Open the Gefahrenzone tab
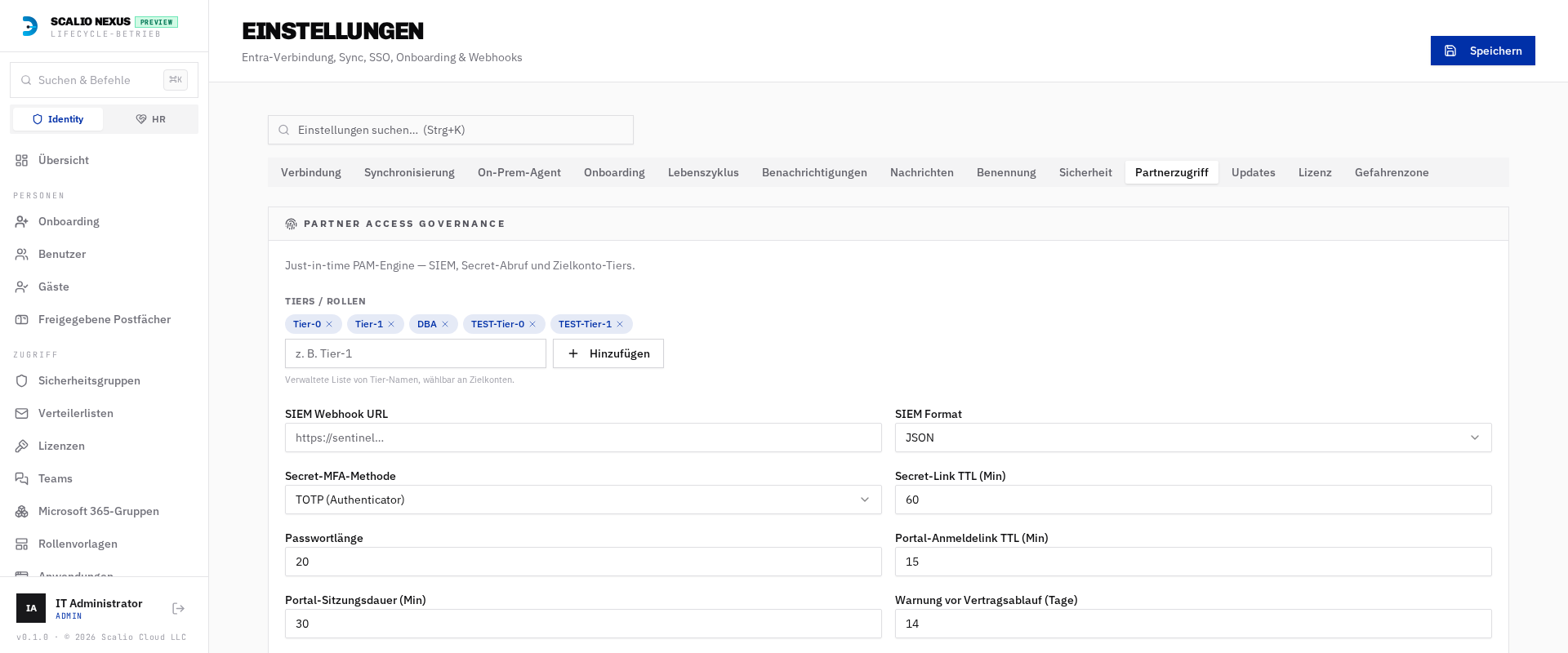The height and width of the screenshot is (653, 1568). [1392, 172]
